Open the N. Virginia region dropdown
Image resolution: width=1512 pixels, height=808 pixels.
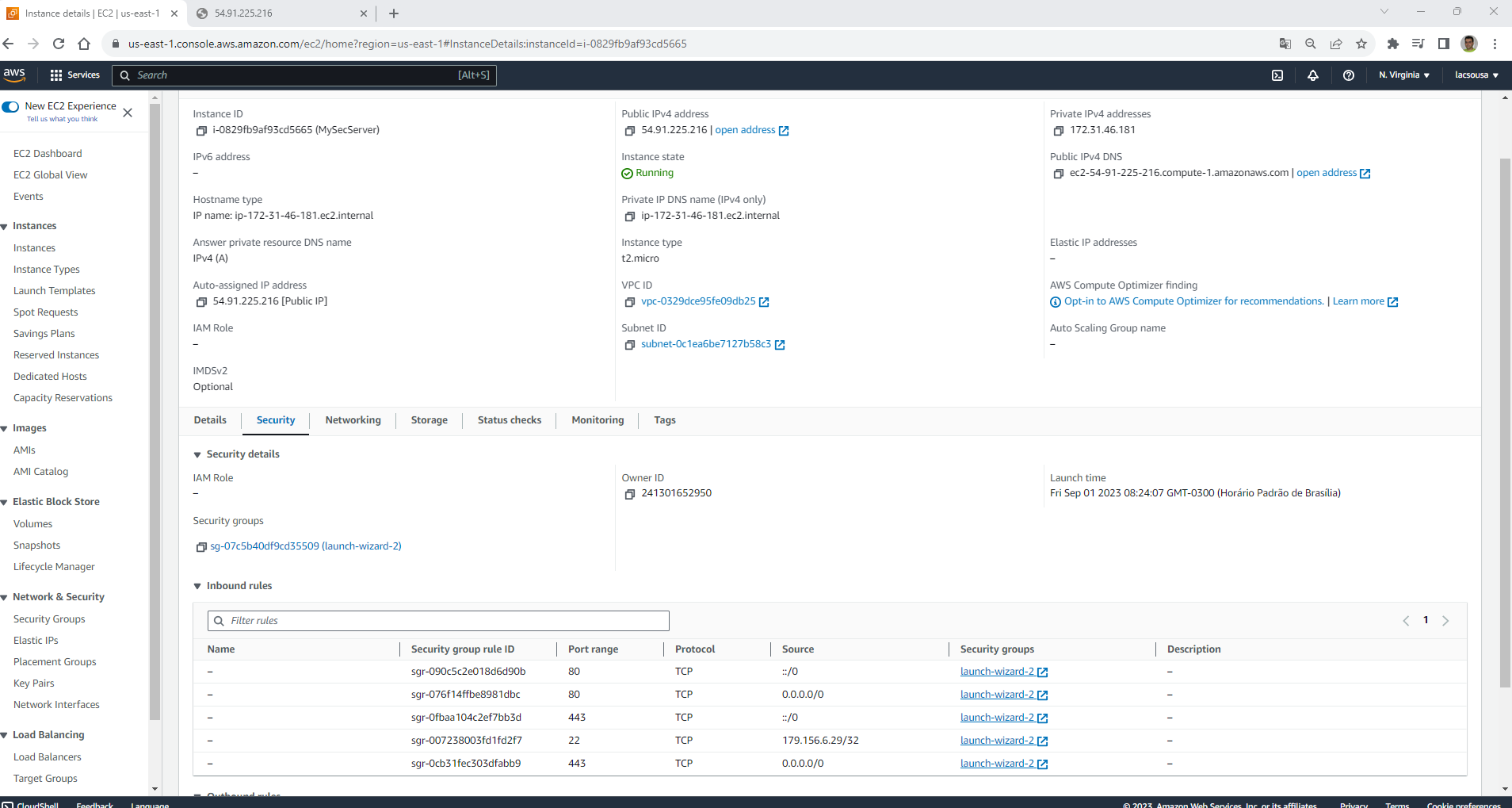(1404, 75)
